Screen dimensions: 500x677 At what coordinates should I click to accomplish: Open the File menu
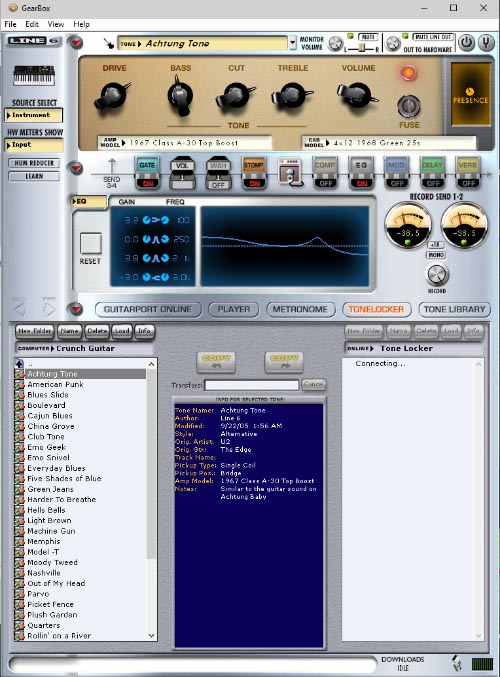[10, 24]
